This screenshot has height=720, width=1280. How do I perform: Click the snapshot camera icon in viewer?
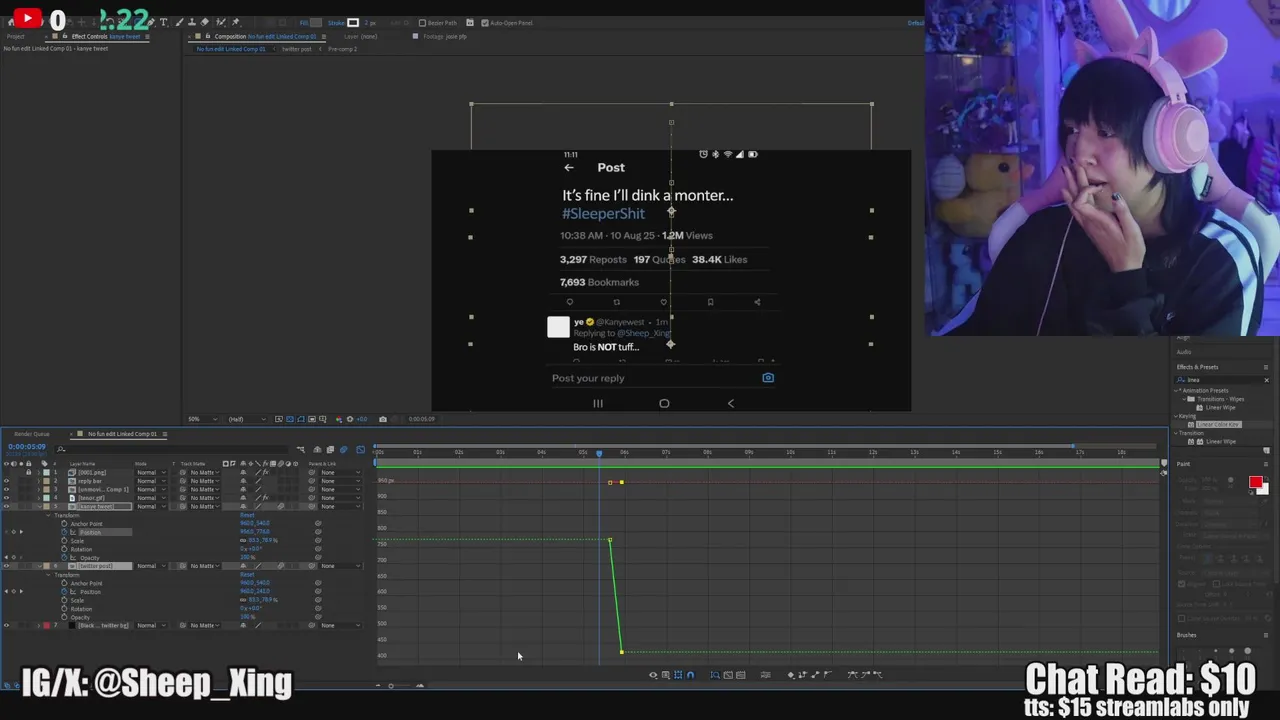(383, 419)
